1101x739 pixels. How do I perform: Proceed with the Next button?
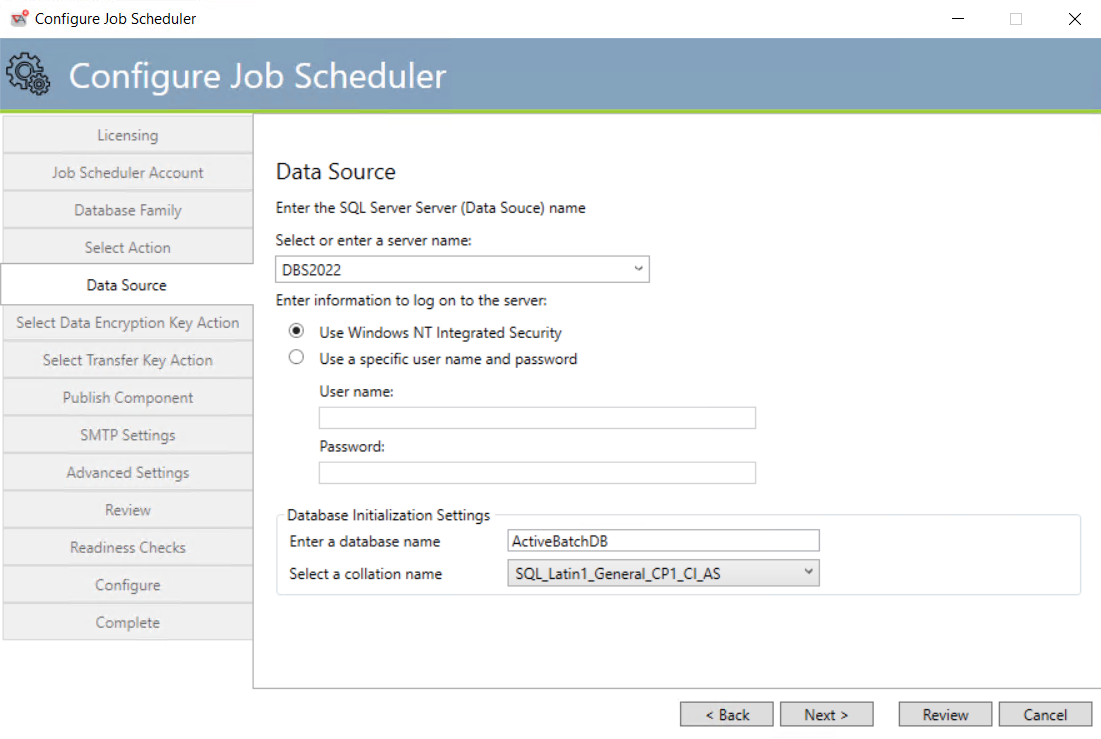point(826,714)
